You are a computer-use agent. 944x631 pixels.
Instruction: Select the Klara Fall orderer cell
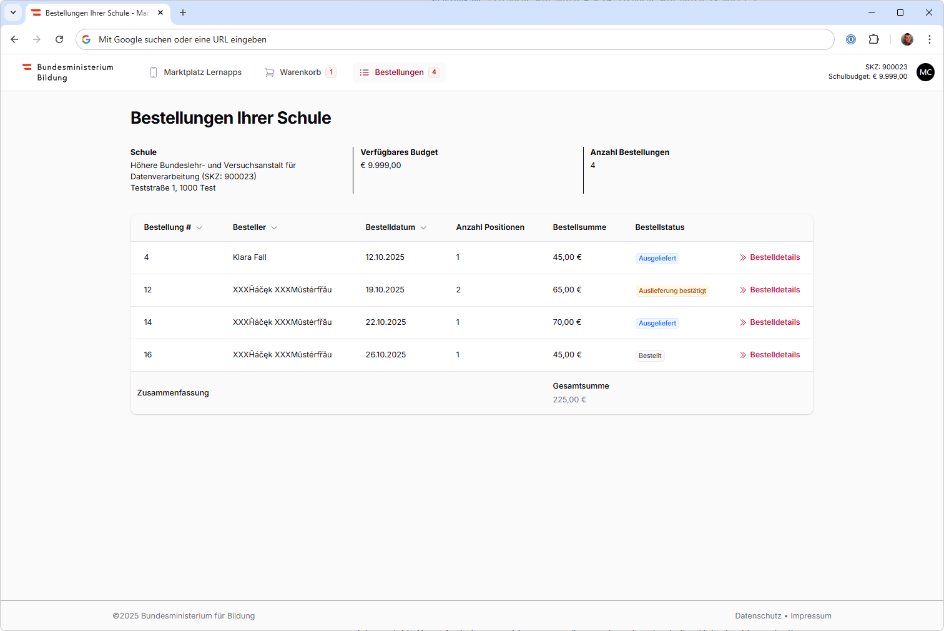point(249,257)
